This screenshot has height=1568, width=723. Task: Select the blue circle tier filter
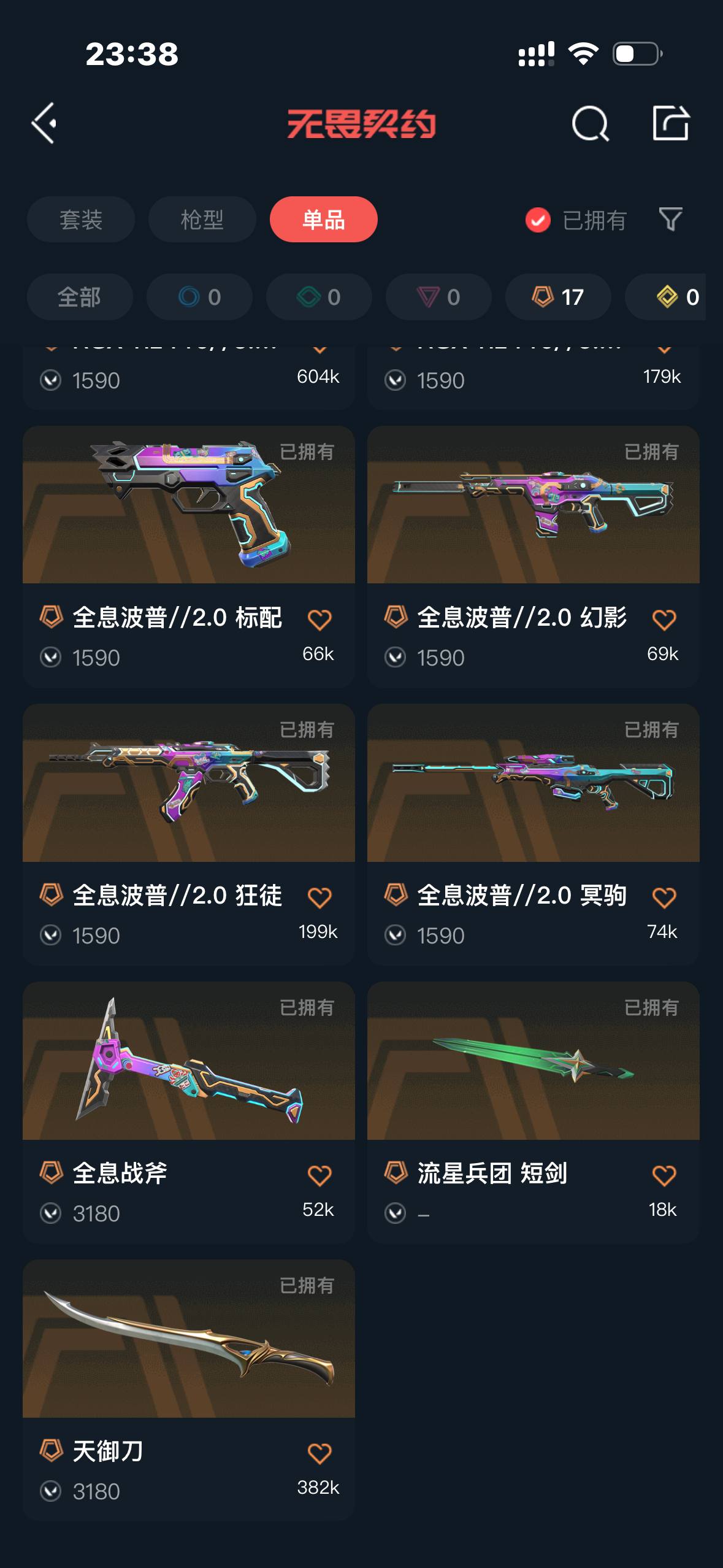tap(199, 297)
